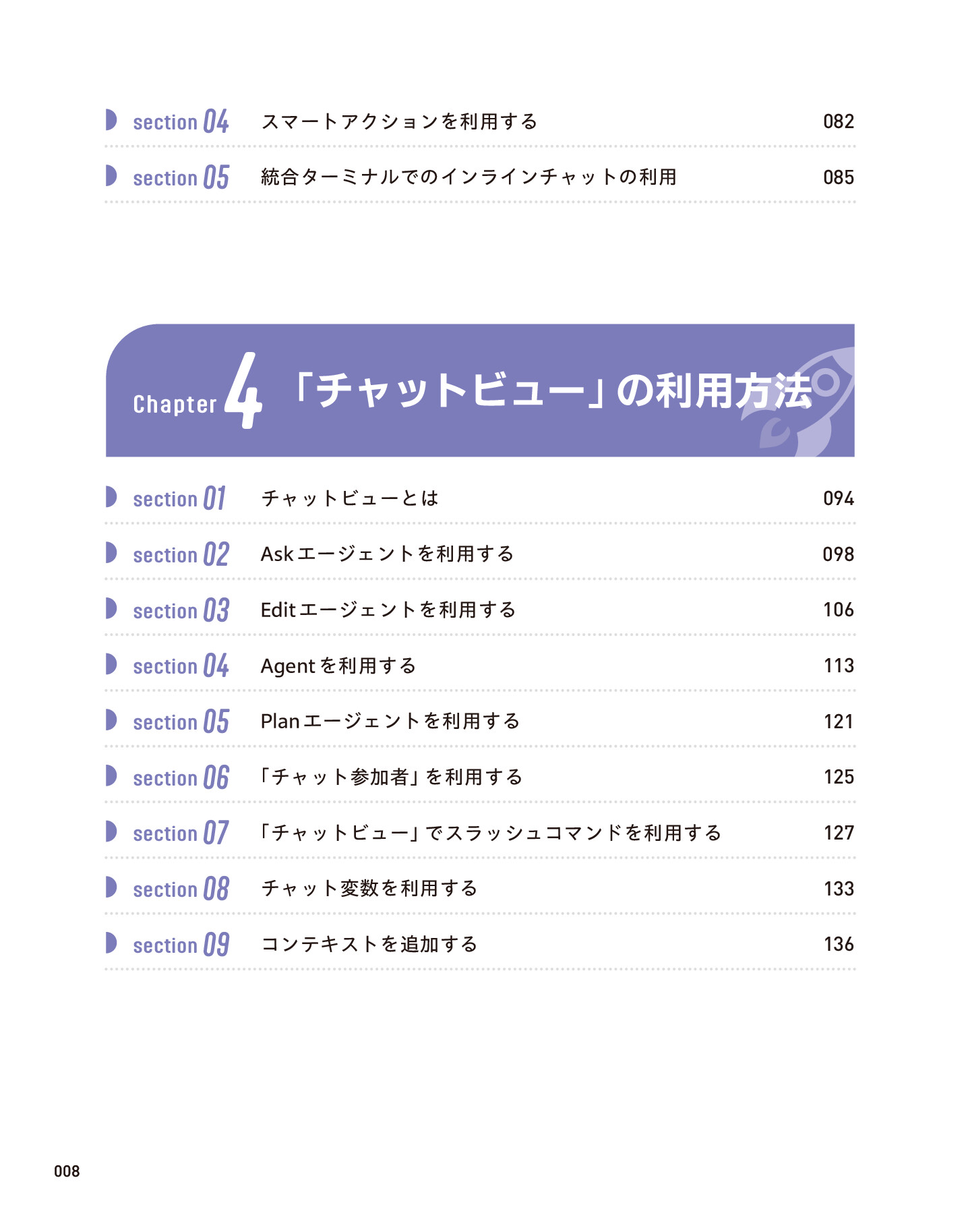
Task: Open the Askエージェントを利用する section title
Action: click(x=387, y=554)
